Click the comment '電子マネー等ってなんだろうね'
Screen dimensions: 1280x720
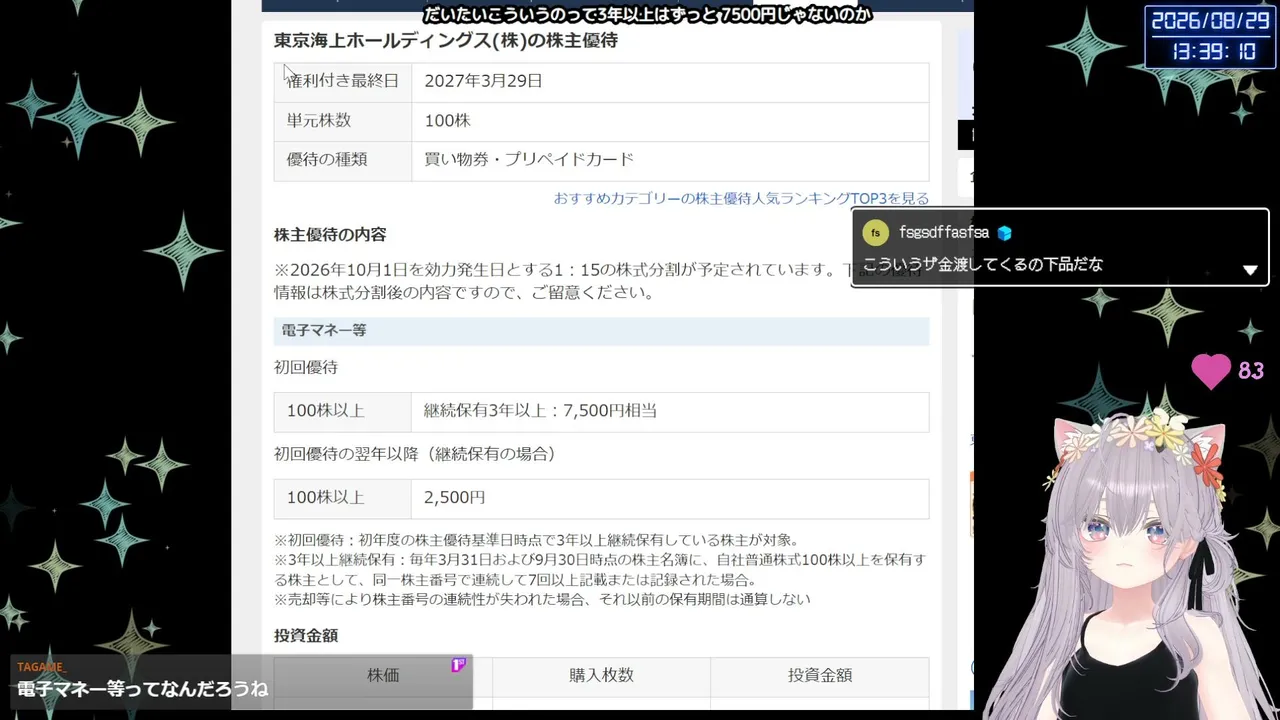pos(143,689)
